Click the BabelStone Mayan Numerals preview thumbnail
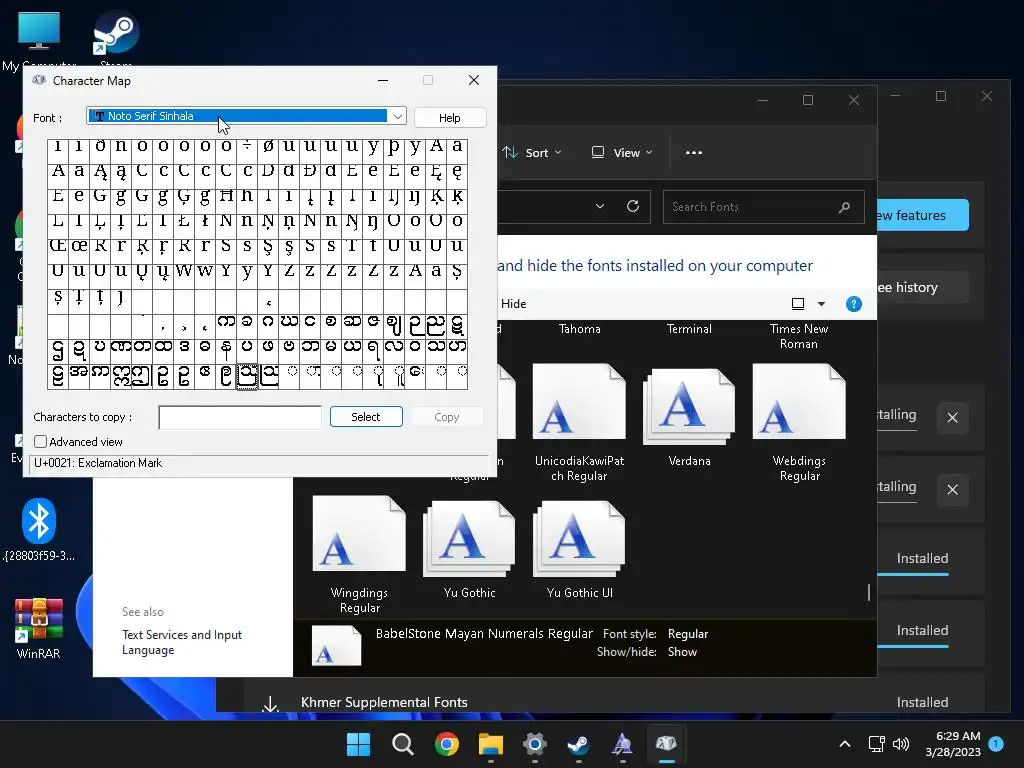The height and width of the screenshot is (768, 1024). click(336, 645)
